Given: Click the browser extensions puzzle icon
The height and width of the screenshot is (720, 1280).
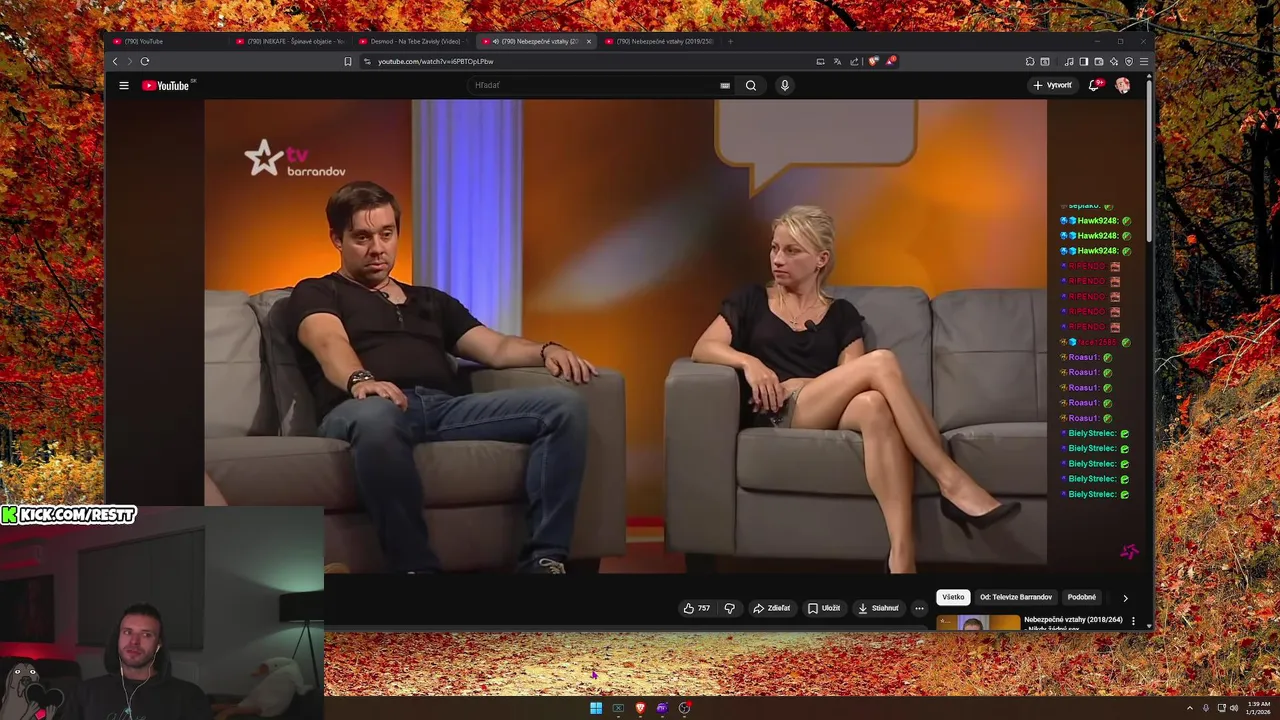Looking at the screenshot, I should [1030, 61].
